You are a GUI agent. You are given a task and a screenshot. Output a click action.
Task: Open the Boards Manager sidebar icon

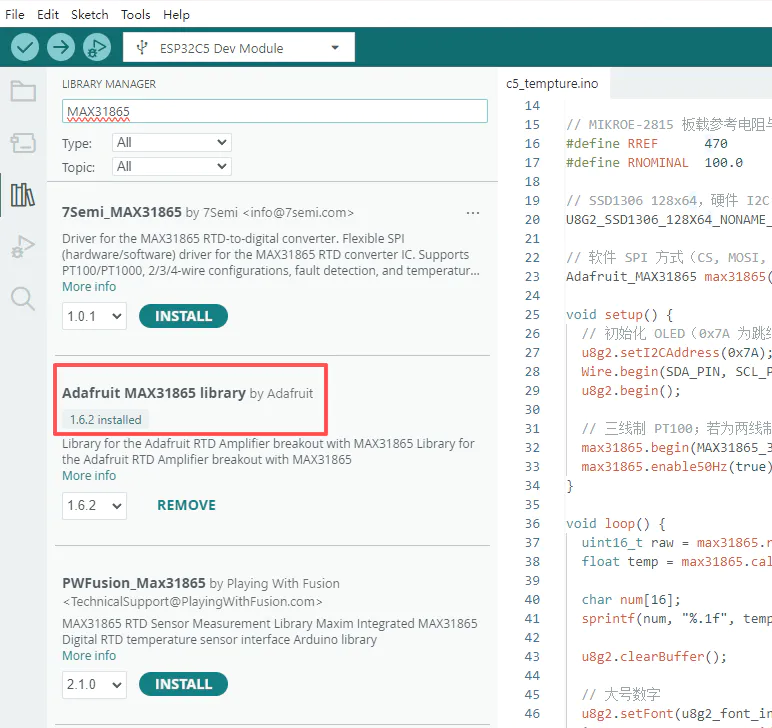point(23,143)
